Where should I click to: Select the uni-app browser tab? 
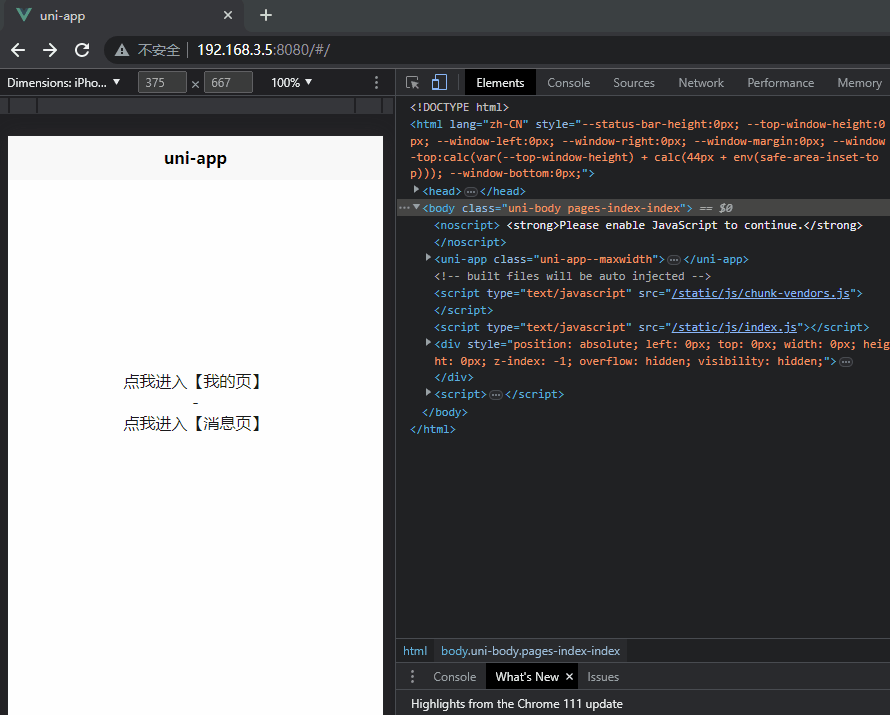click(124, 15)
